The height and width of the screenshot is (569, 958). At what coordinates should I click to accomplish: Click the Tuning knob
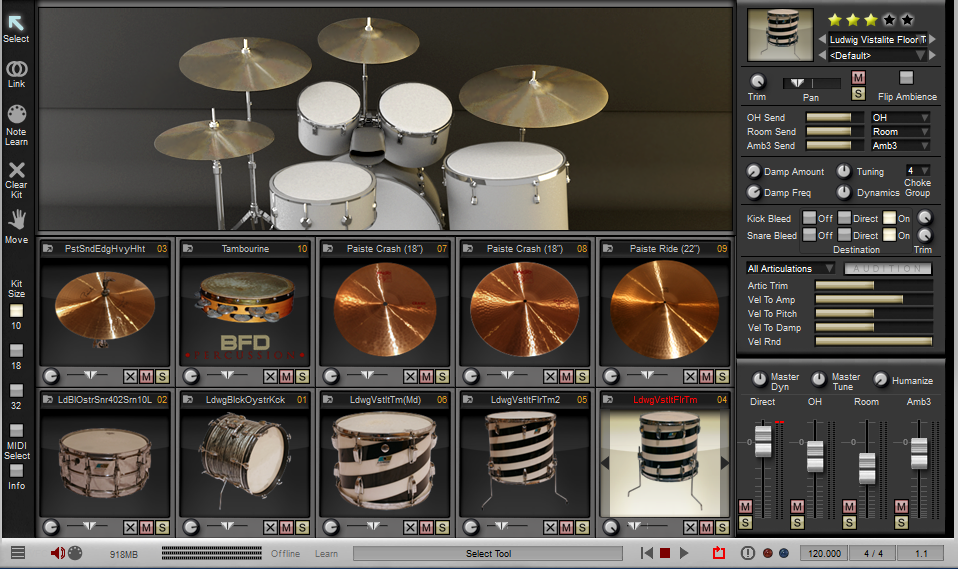843,172
